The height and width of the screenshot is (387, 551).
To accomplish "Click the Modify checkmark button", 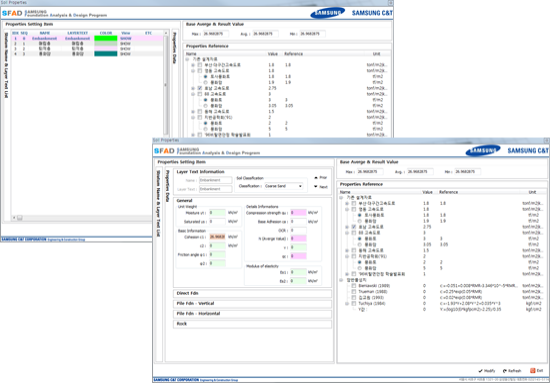I will tap(487, 371).
